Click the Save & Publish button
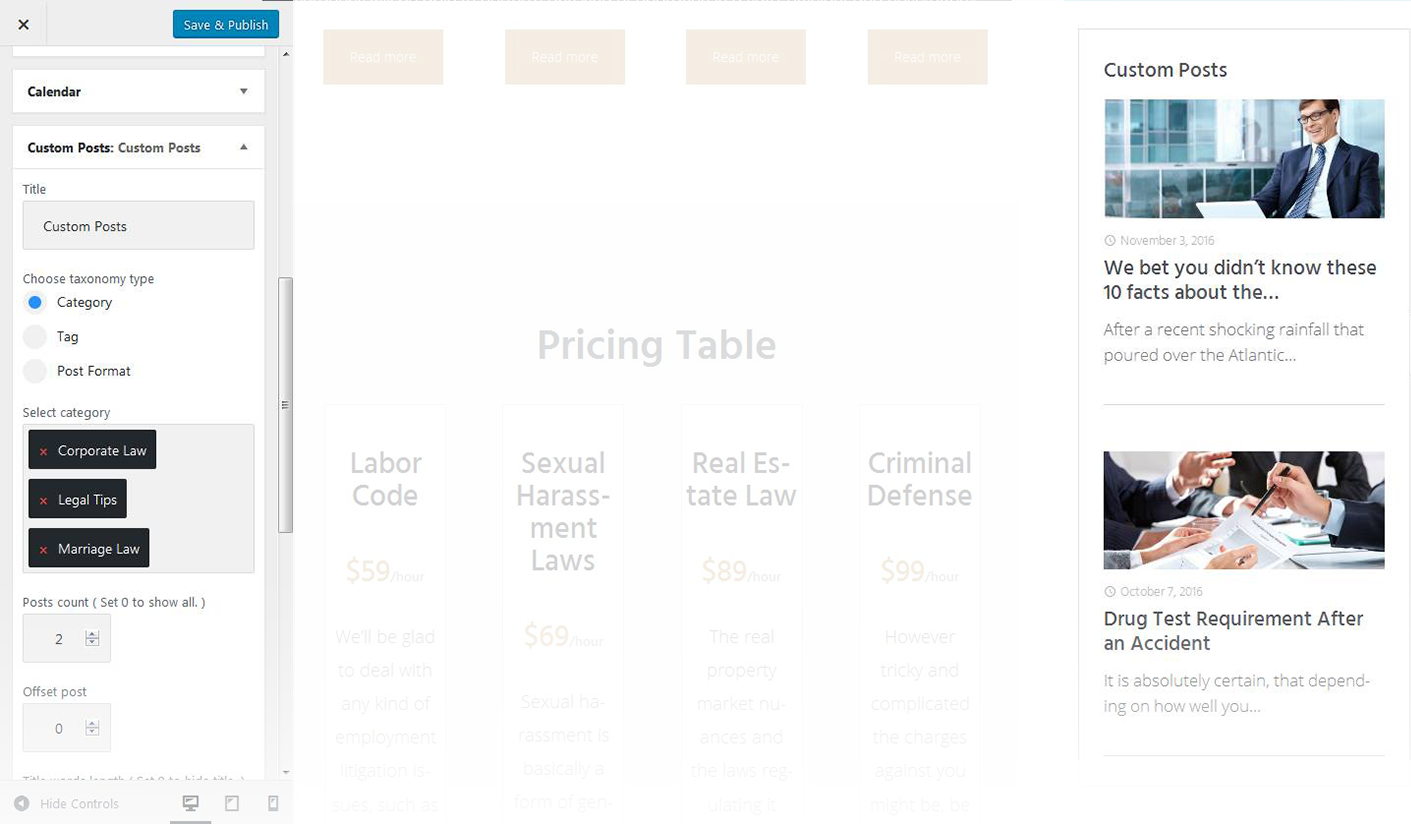The height and width of the screenshot is (824, 1411). pyautogui.click(x=225, y=25)
